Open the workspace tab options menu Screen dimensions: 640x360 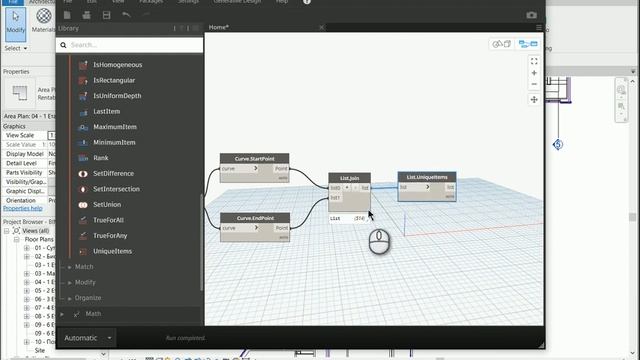[539, 27]
